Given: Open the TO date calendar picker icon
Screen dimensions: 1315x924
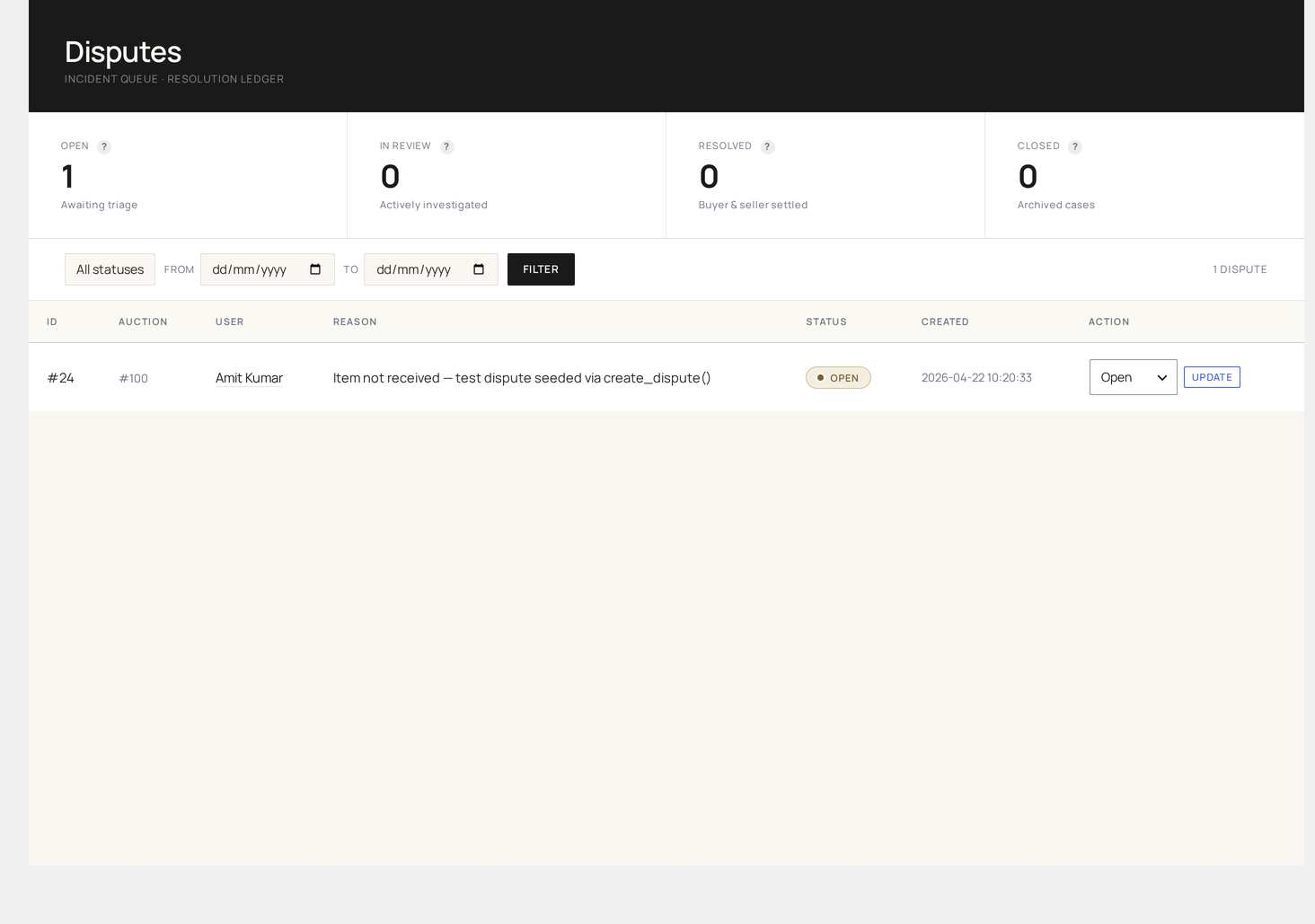Looking at the screenshot, I should coord(479,269).
